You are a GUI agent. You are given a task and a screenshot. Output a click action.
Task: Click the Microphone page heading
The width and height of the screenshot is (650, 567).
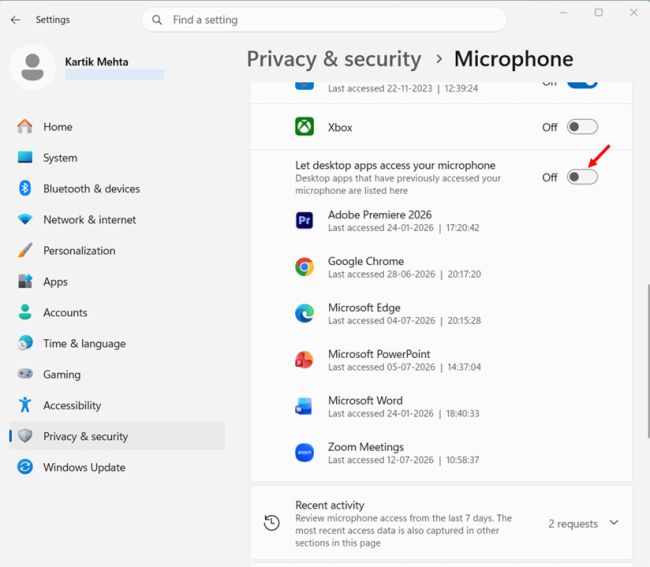514,59
